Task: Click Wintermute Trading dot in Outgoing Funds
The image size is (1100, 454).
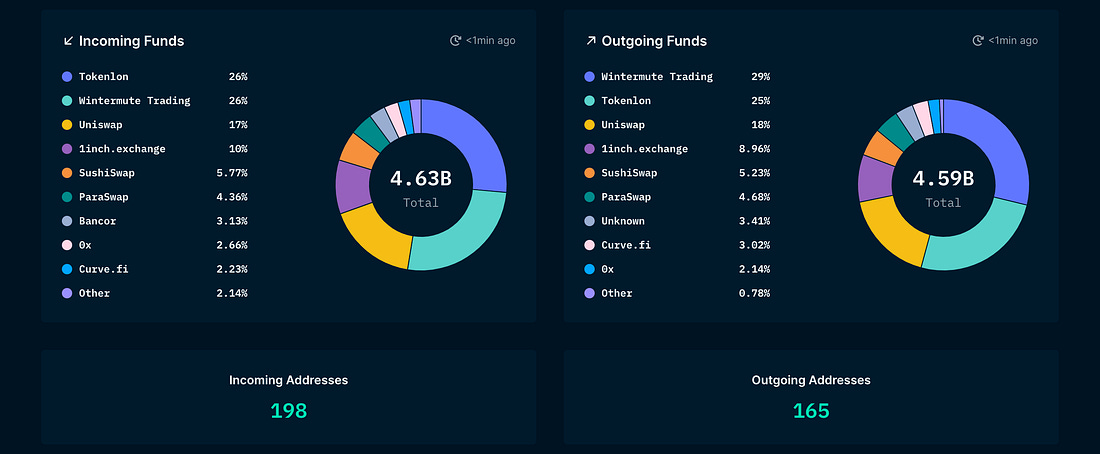Action: coord(590,76)
